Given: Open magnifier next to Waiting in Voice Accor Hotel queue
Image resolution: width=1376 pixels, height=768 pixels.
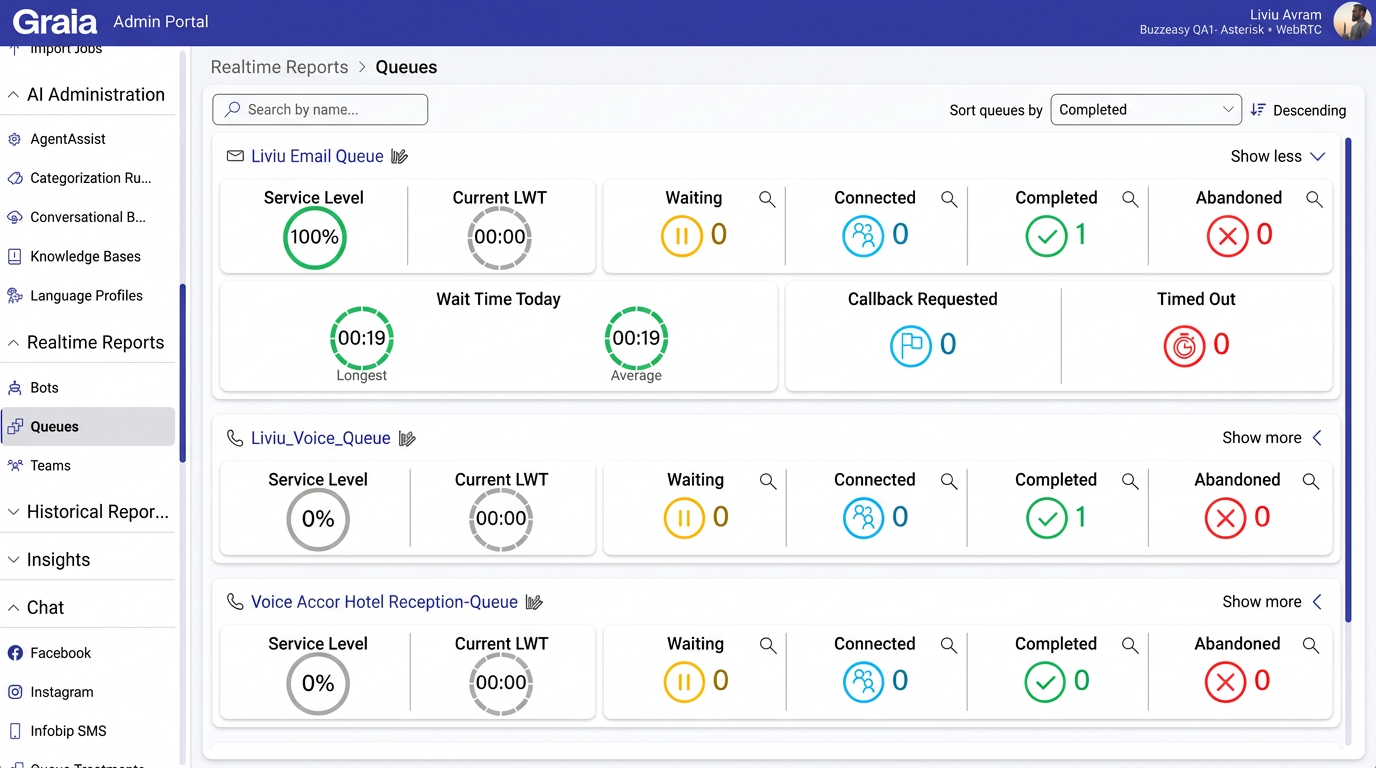Looking at the screenshot, I should point(768,645).
